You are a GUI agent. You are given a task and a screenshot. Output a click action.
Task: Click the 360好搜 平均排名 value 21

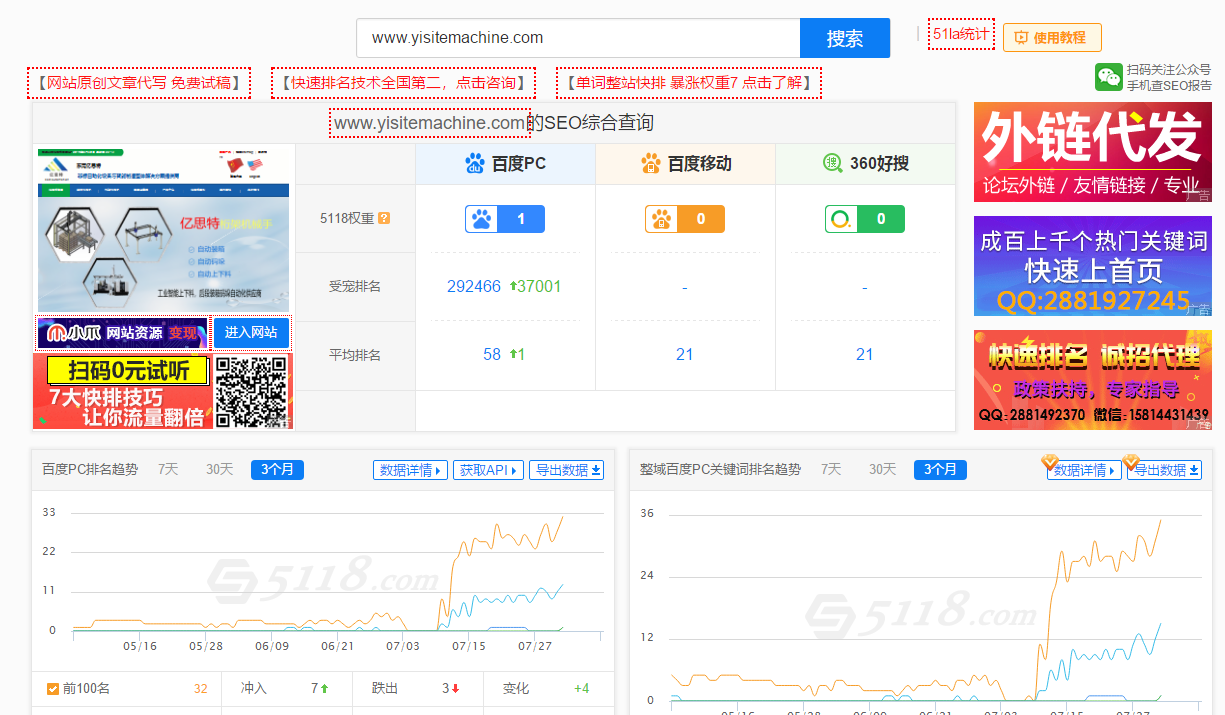coord(865,354)
